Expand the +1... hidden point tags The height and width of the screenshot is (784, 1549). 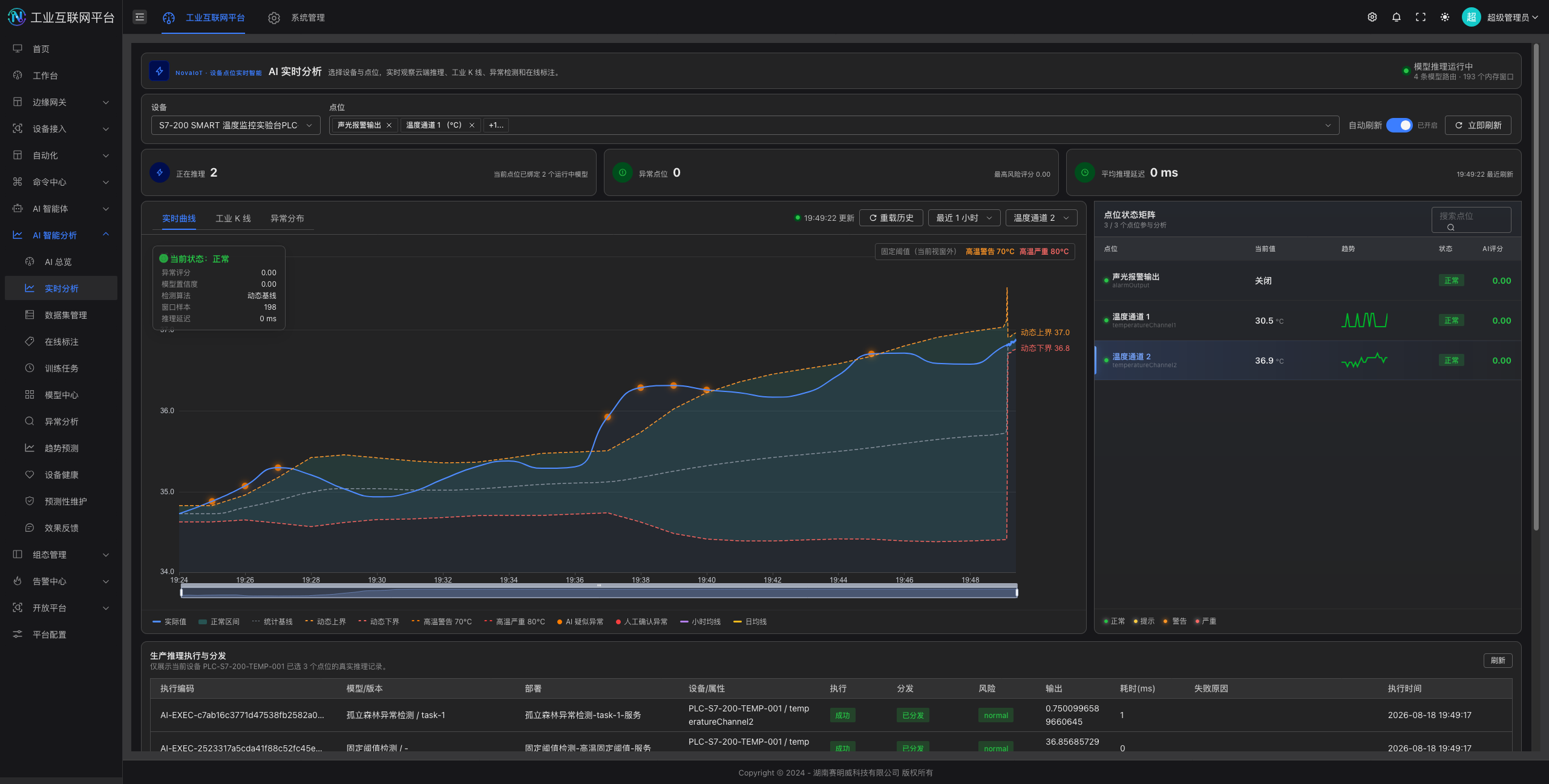point(496,125)
